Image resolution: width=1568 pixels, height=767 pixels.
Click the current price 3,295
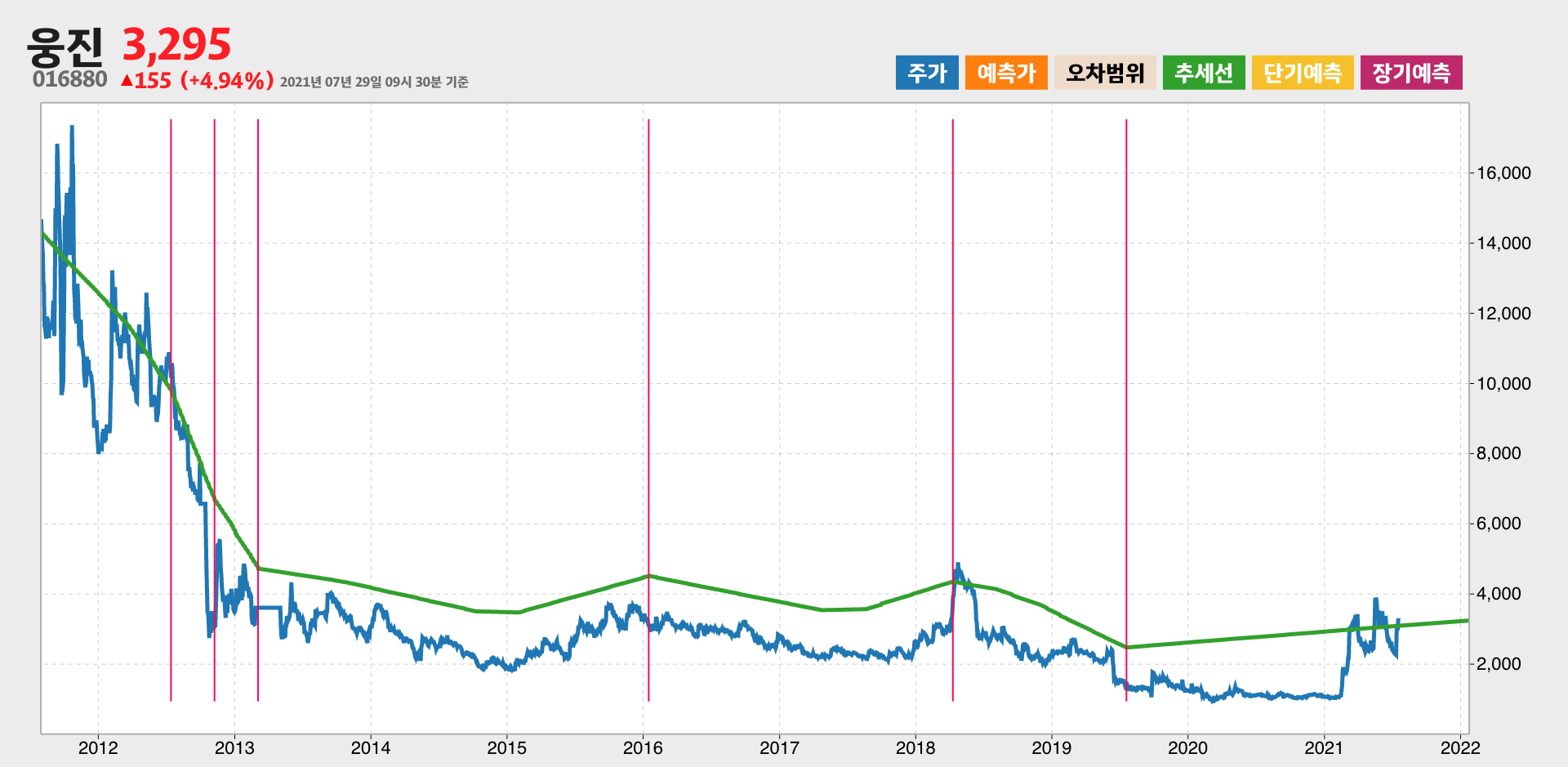tap(176, 45)
